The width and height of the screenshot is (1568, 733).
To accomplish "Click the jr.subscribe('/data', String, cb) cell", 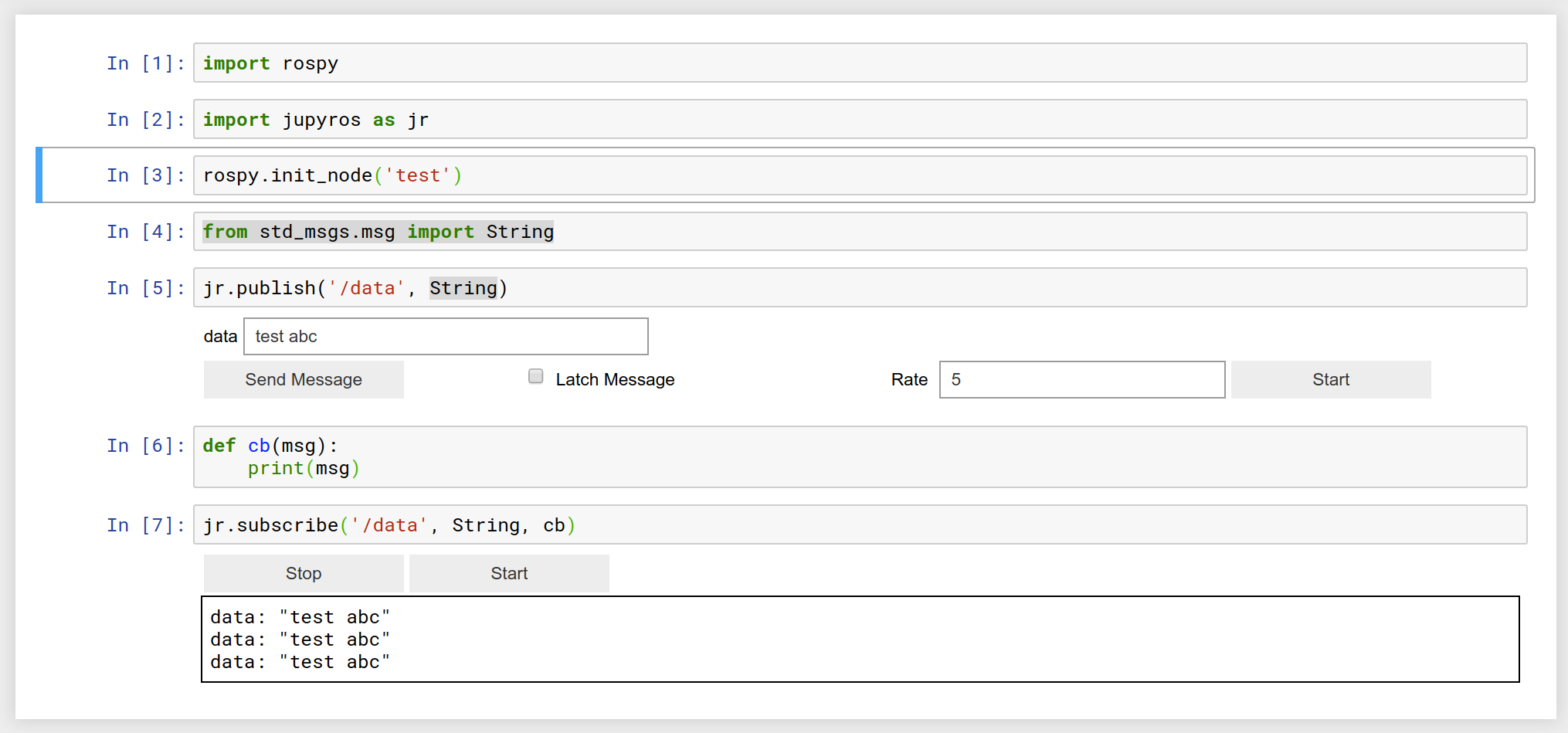I will pos(860,524).
